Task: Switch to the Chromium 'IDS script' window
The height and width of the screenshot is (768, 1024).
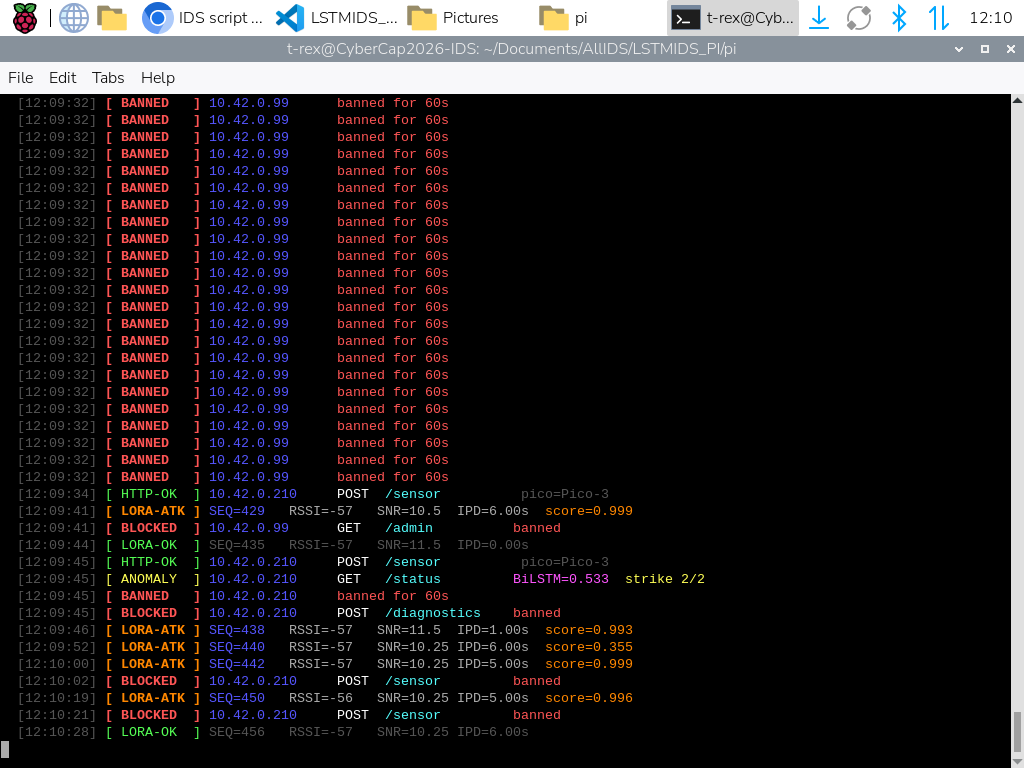Action: coord(202,18)
